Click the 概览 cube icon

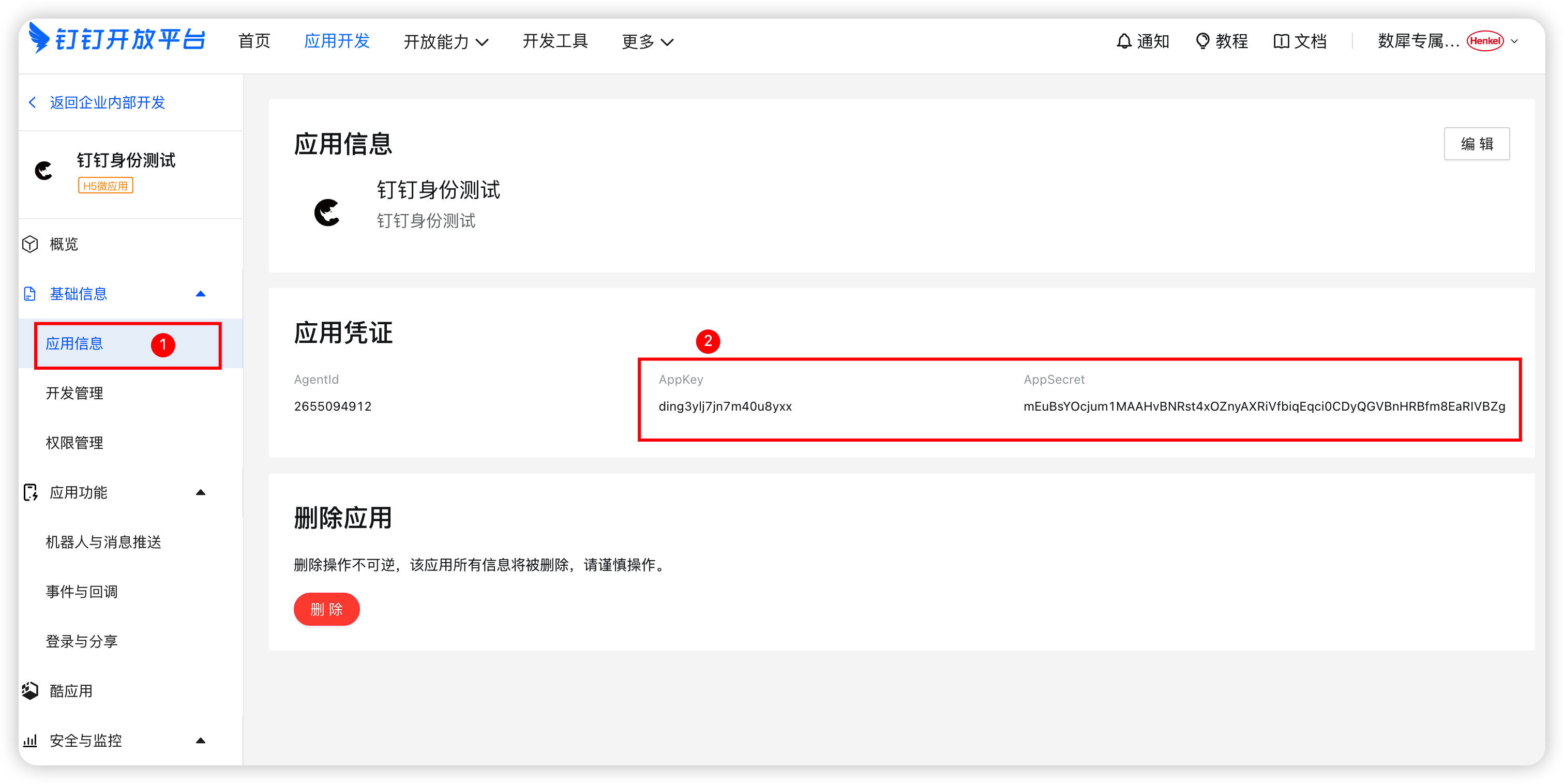(x=31, y=244)
